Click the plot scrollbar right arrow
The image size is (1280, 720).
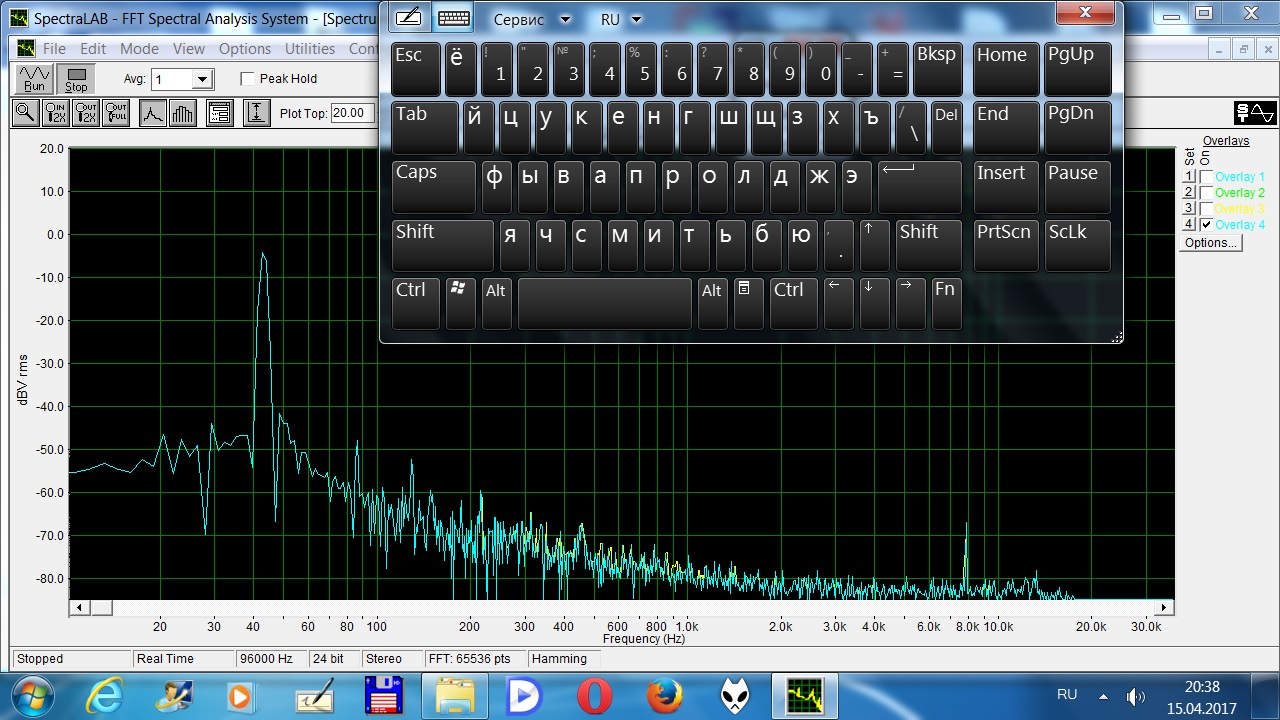1164,607
